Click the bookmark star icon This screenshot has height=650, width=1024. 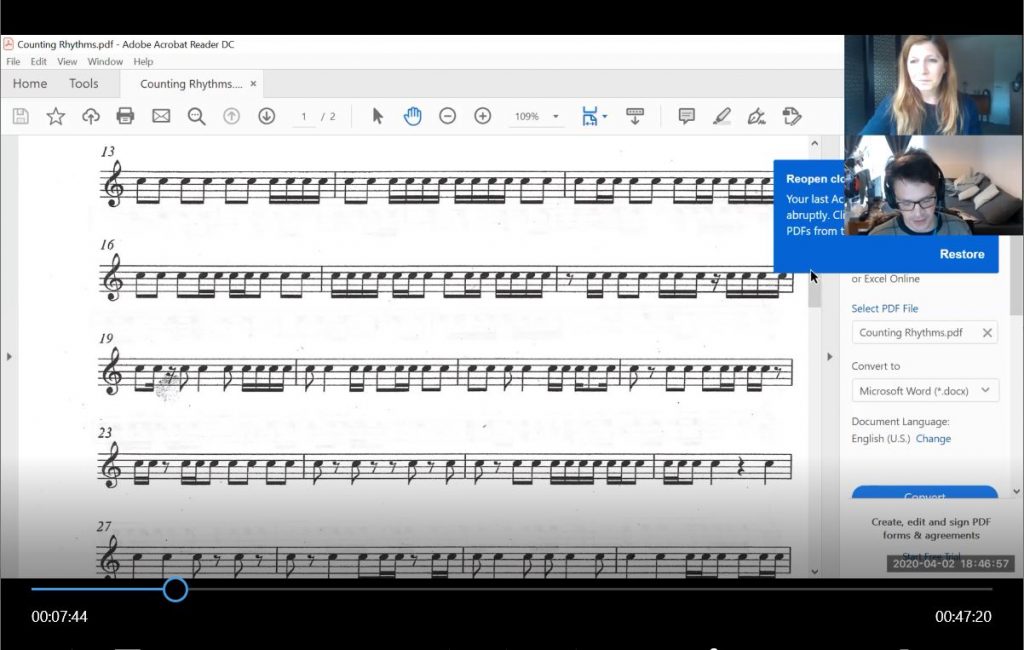[56, 116]
